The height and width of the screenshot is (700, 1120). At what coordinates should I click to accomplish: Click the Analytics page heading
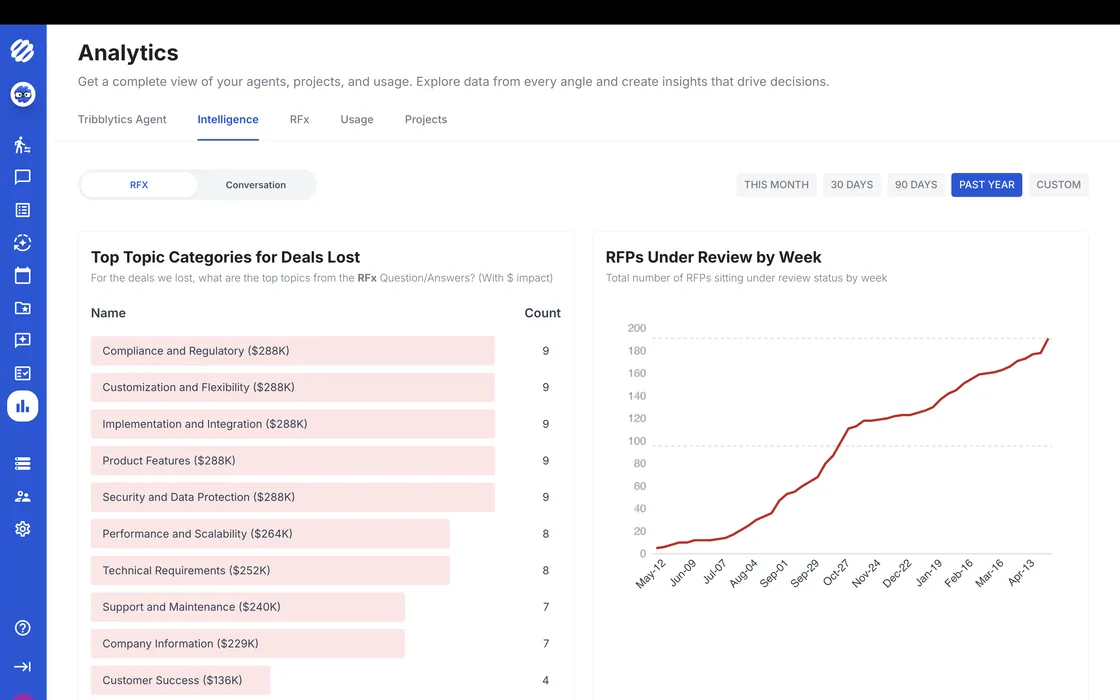pos(128,53)
